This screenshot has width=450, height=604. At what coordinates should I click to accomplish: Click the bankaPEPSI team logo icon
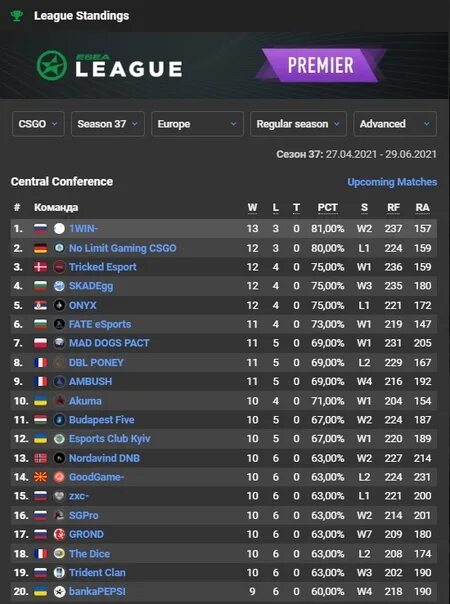[59, 591]
